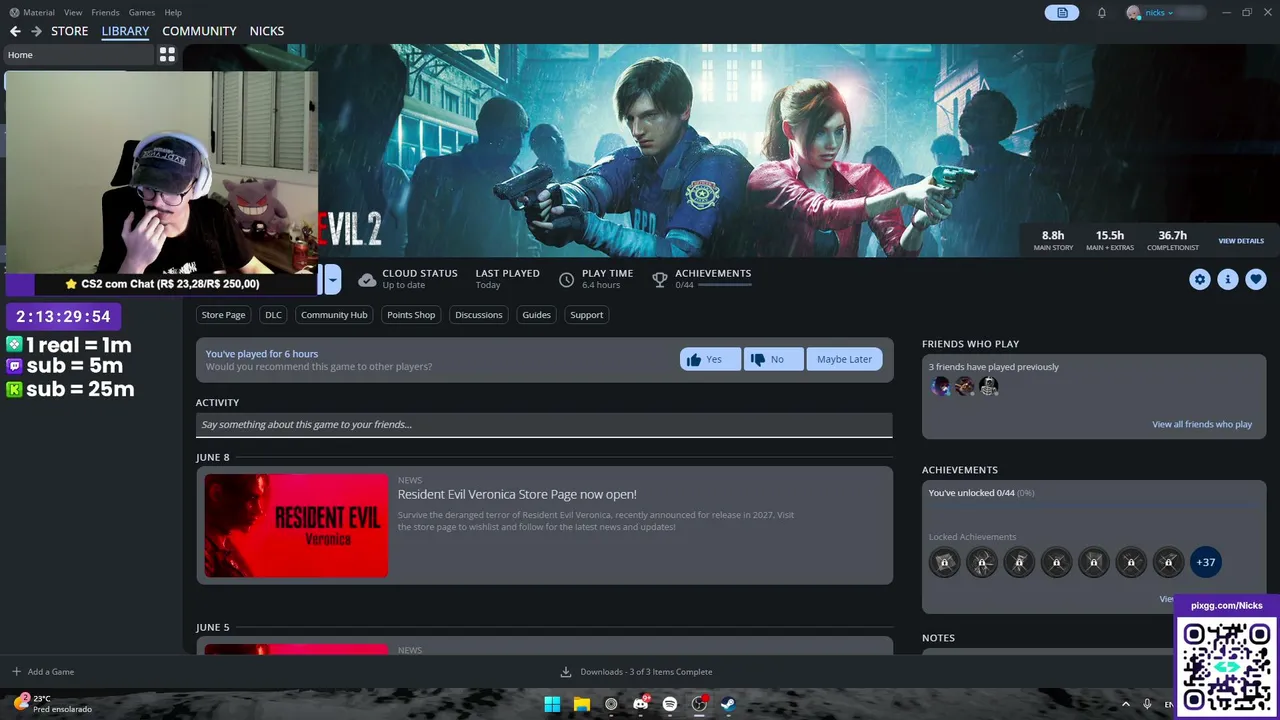Click the Add a Game label
The width and height of the screenshot is (1280, 720).
(51, 672)
